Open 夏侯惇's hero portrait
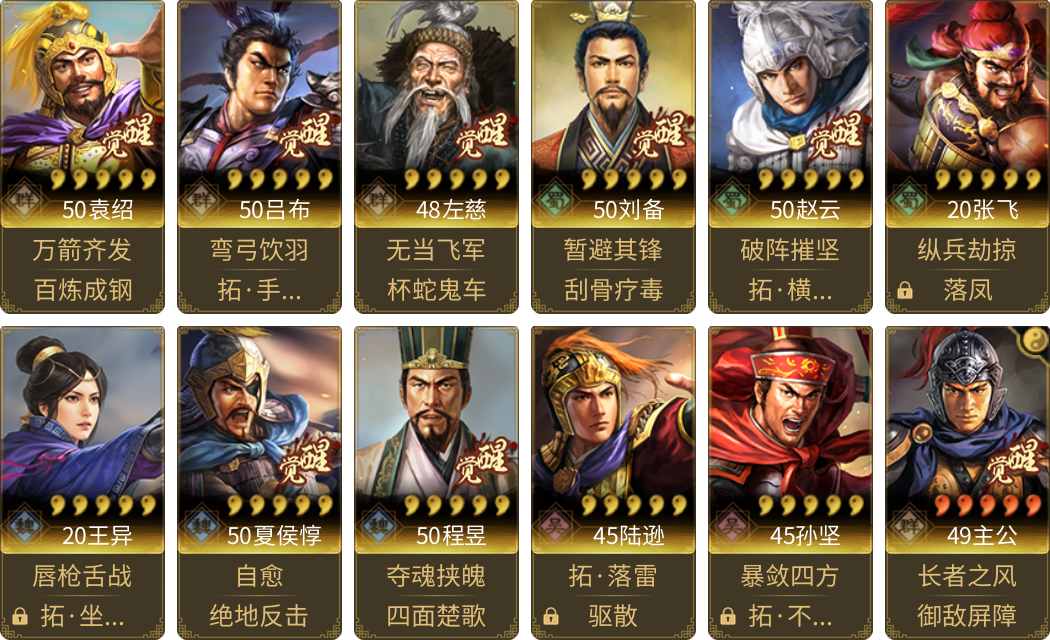The image size is (1050, 640). 259,410
